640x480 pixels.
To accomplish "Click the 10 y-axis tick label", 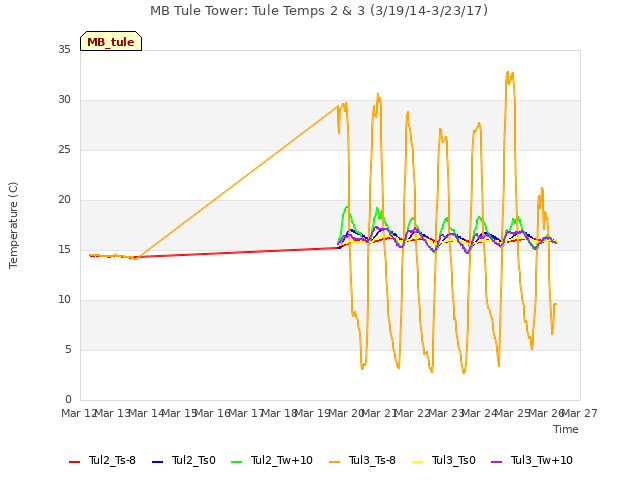I will tap(64, 300).
